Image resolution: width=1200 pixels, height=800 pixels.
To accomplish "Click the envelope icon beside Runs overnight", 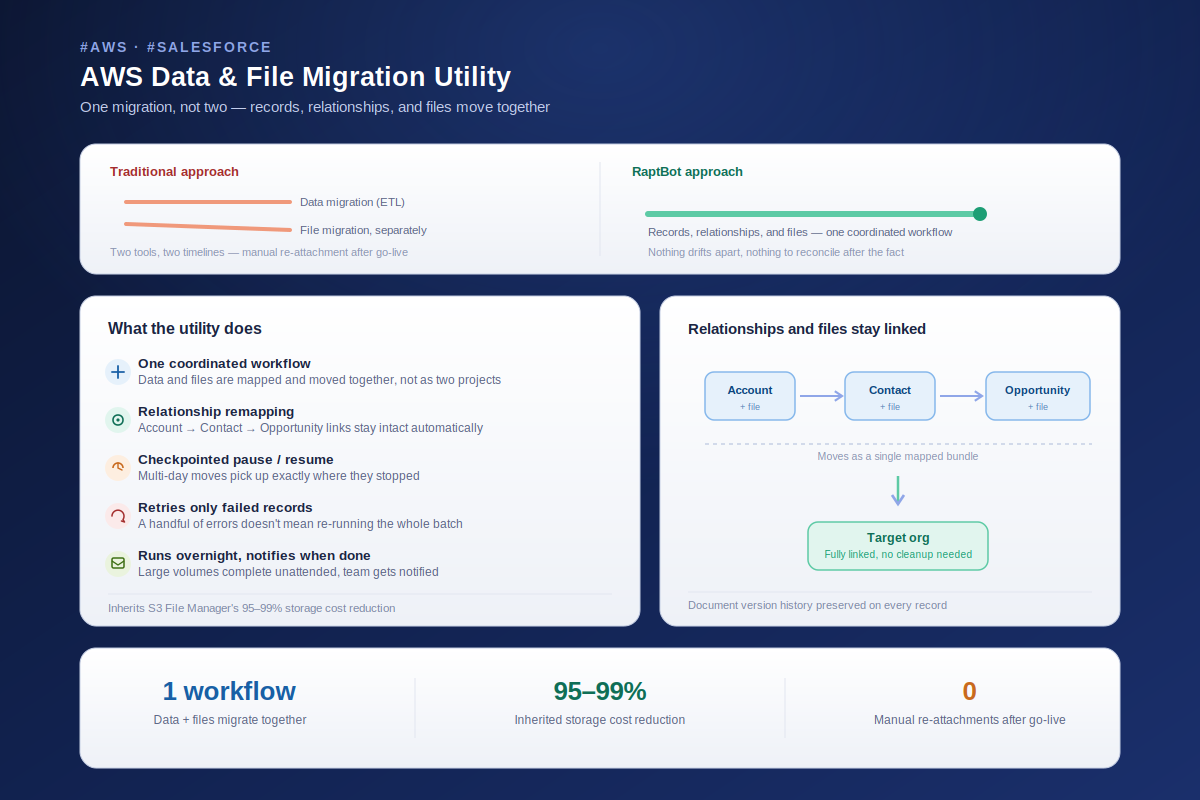I will tap(118, 563).
